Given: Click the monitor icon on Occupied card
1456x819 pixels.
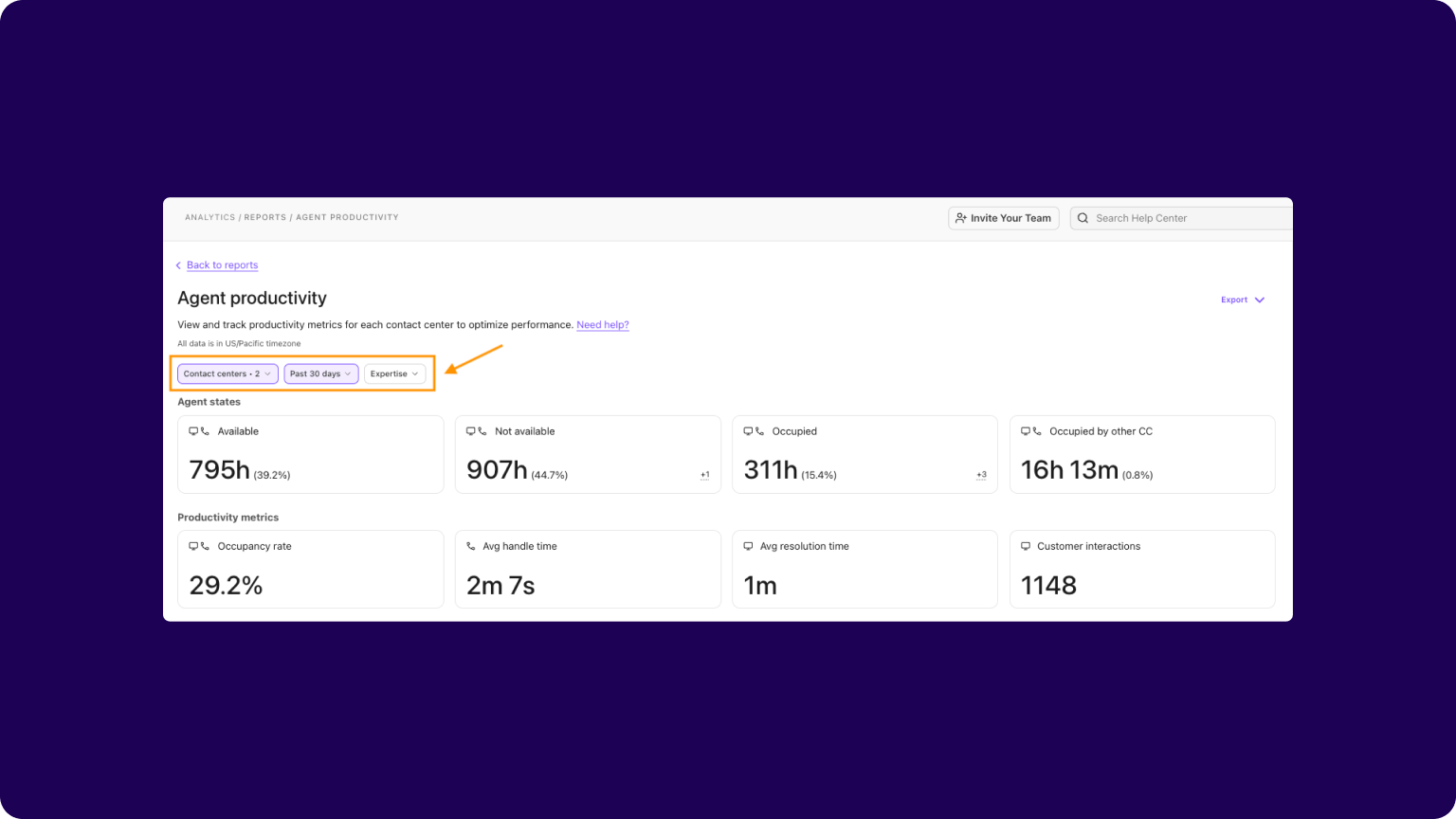Looking at the screenshot, I should [x=748, y=431].
